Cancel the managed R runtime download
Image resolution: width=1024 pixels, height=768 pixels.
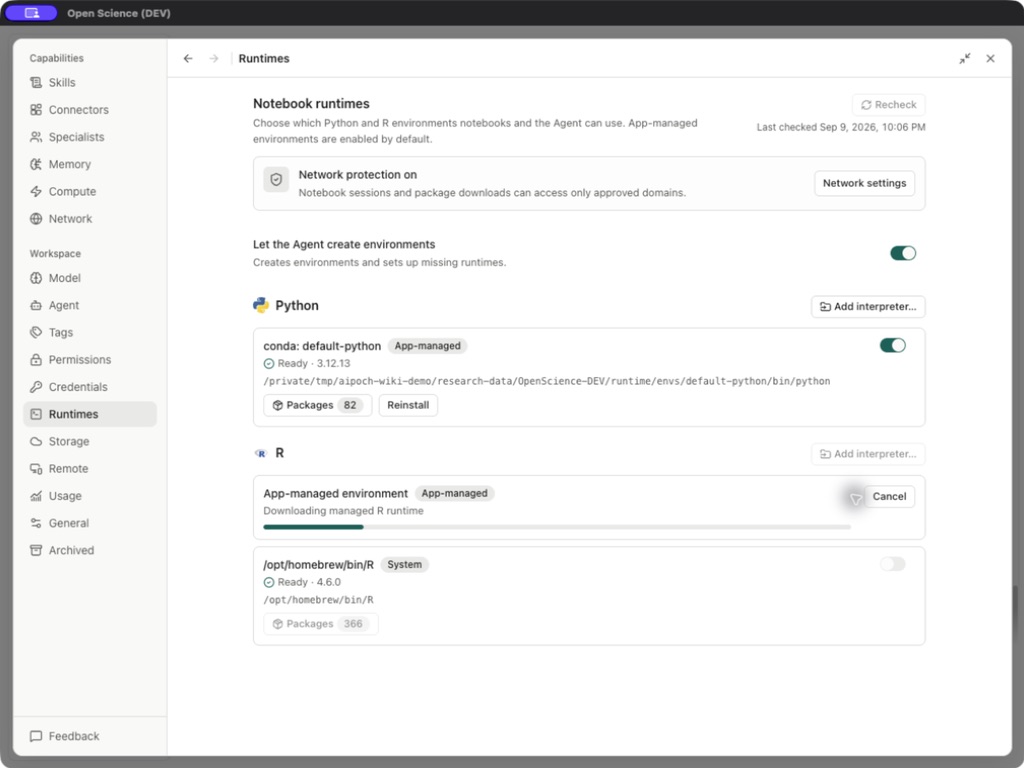[x=889, y=496]
